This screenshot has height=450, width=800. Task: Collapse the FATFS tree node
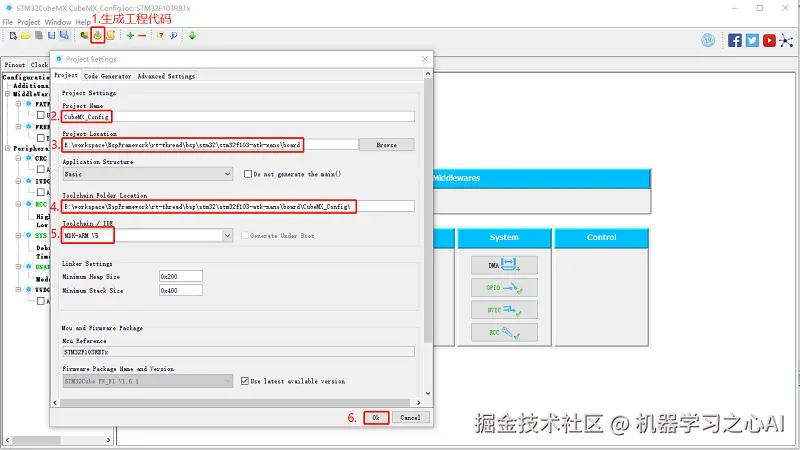click(18, 104)
